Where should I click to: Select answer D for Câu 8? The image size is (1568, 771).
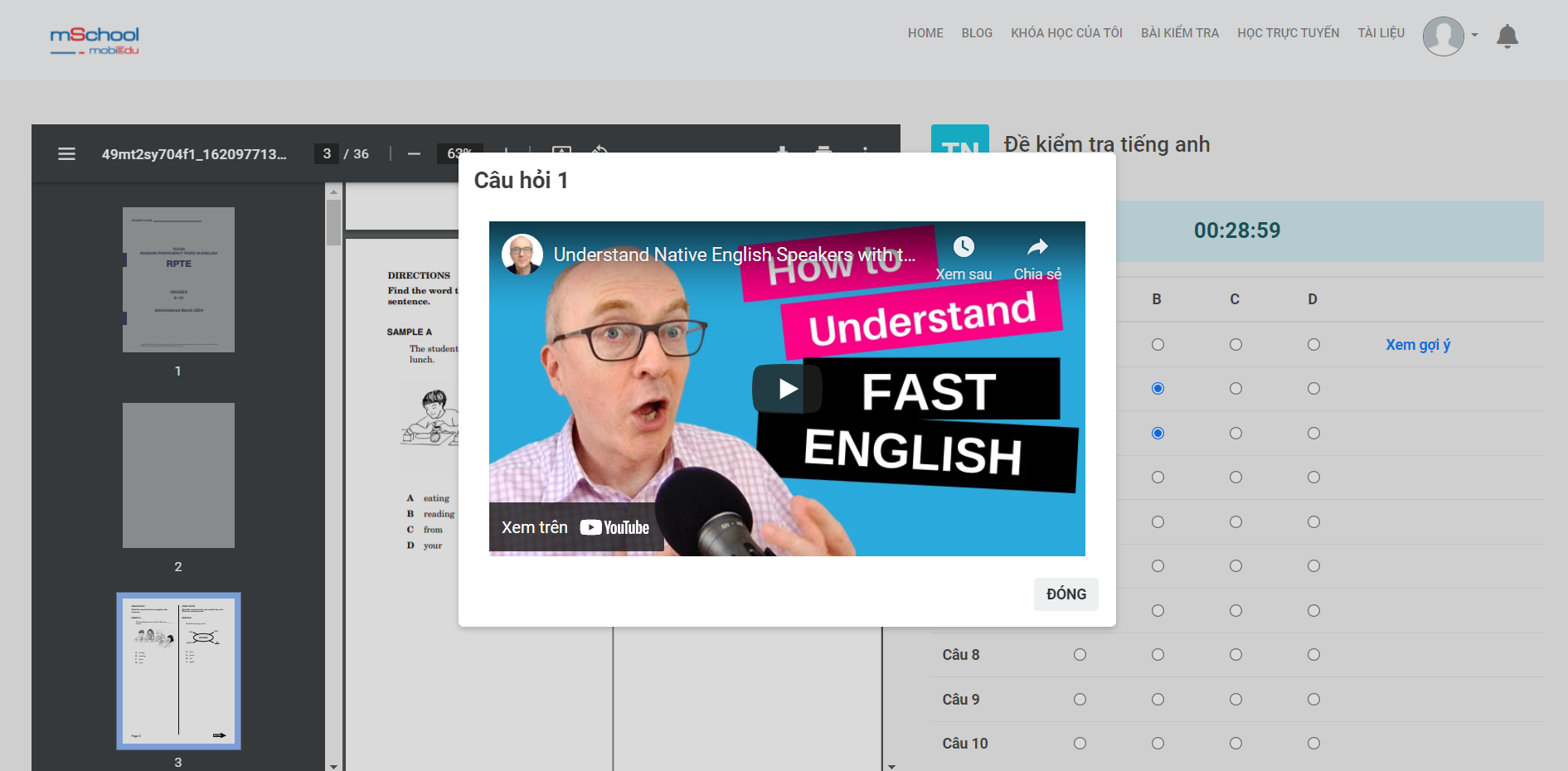click(1313, 655)
